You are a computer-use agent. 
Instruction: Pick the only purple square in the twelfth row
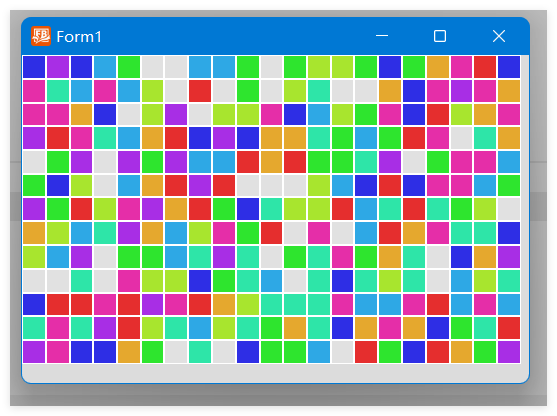coord(105,328)
